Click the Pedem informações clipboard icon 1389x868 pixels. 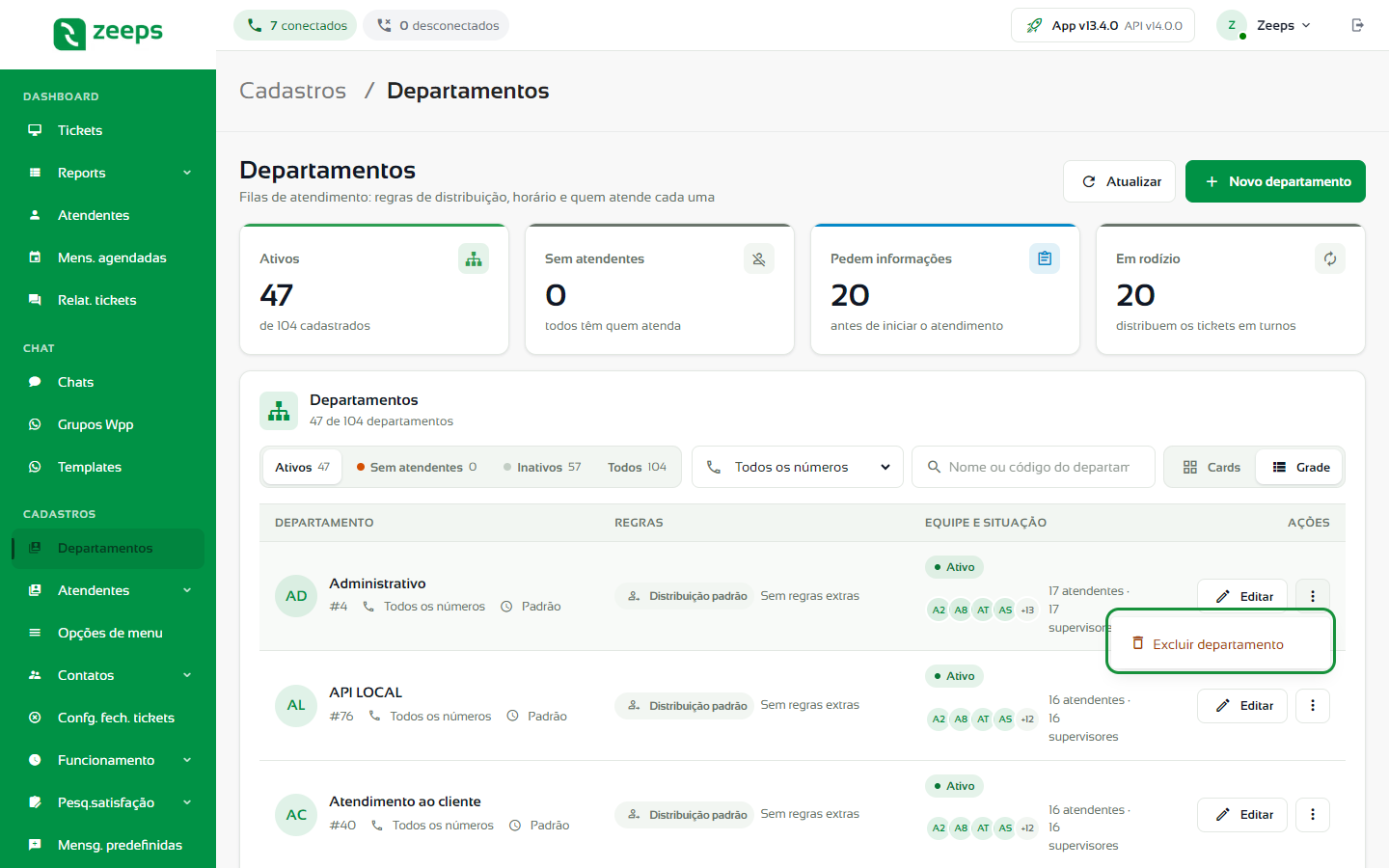coord(1045,258)
